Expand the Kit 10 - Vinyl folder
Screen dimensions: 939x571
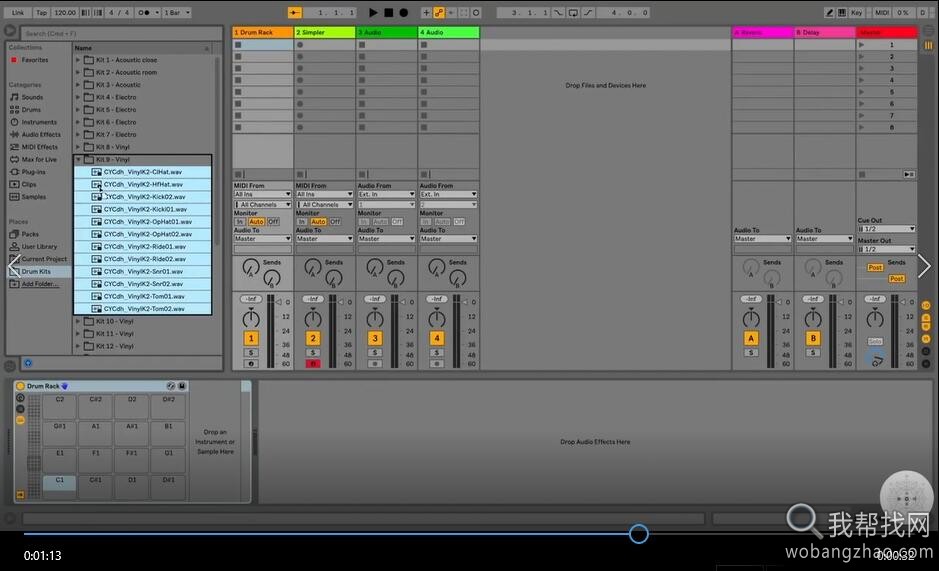(78, 321)
